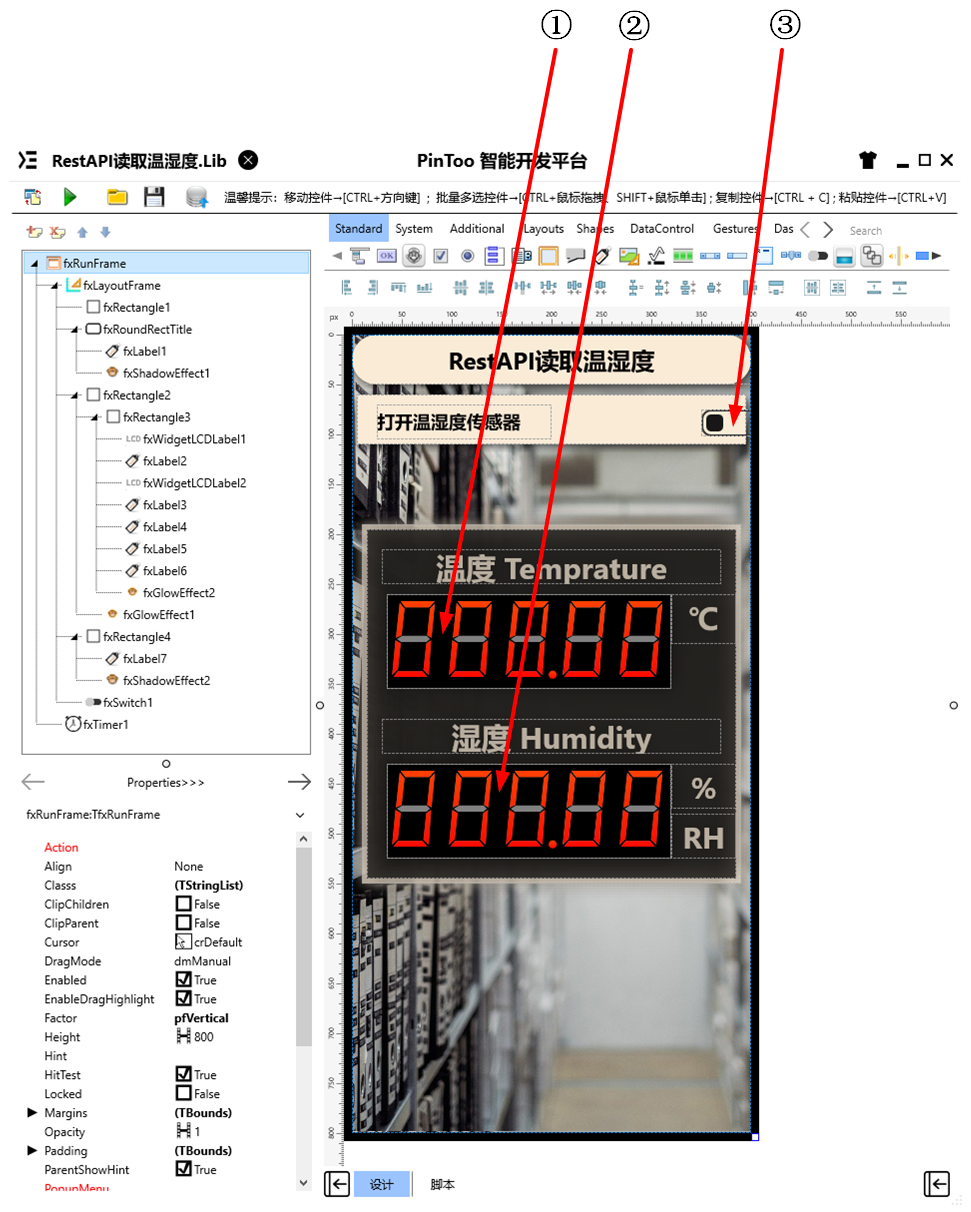Screen dimensions: 971x1212
Task: Select the checkbox component in palette
Action: pos(440,256)
